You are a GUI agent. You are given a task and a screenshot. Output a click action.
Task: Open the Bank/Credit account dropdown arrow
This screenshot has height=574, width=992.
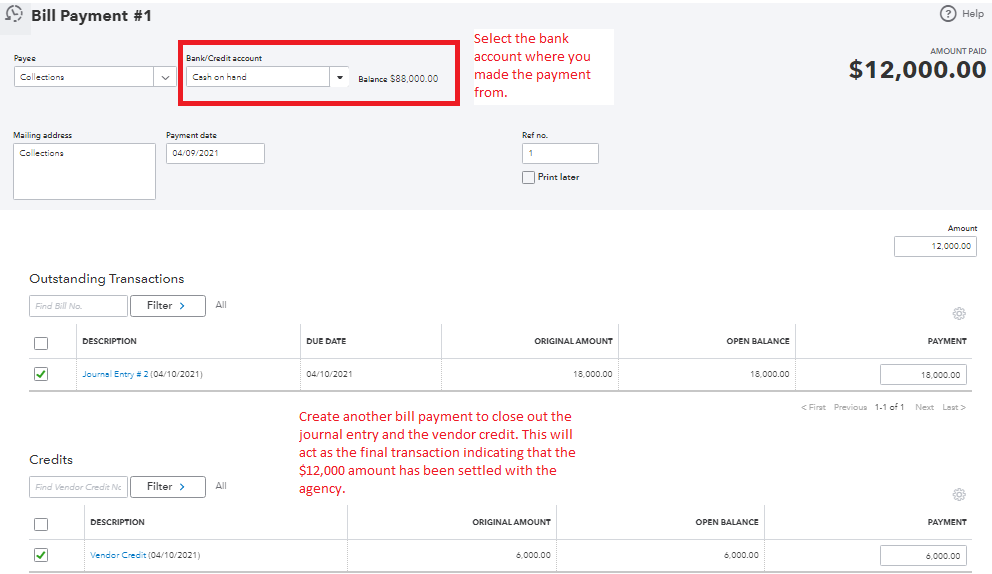(x=341, y=77)
